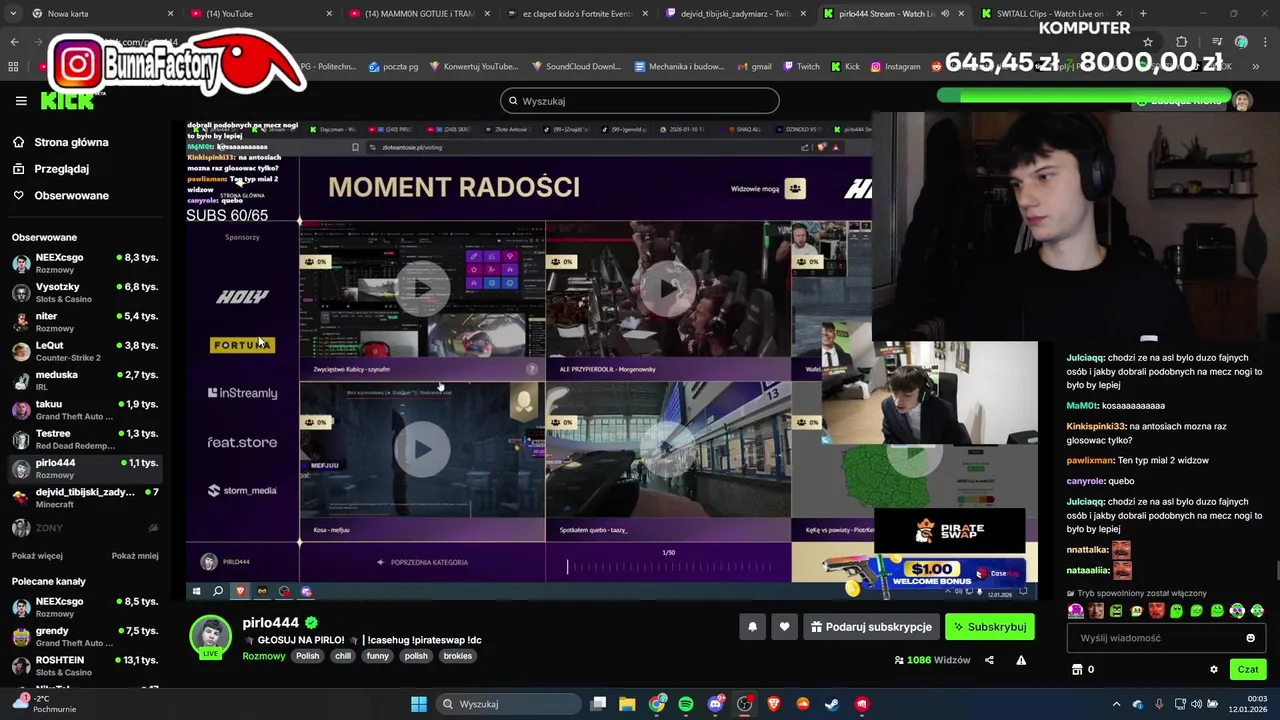The width and height of the screenshot is (1280, 720).
Task: Open Brave browser from the taskbar
Action: tap(774, 704)
